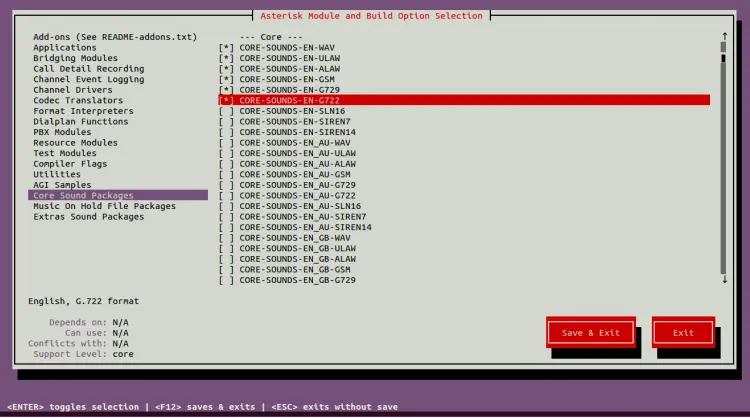Screen dimensions: 750x418
Task: Enable CORE-SOUNDS-EN_GB-WAV checkbox
Action: click(226, 238)
